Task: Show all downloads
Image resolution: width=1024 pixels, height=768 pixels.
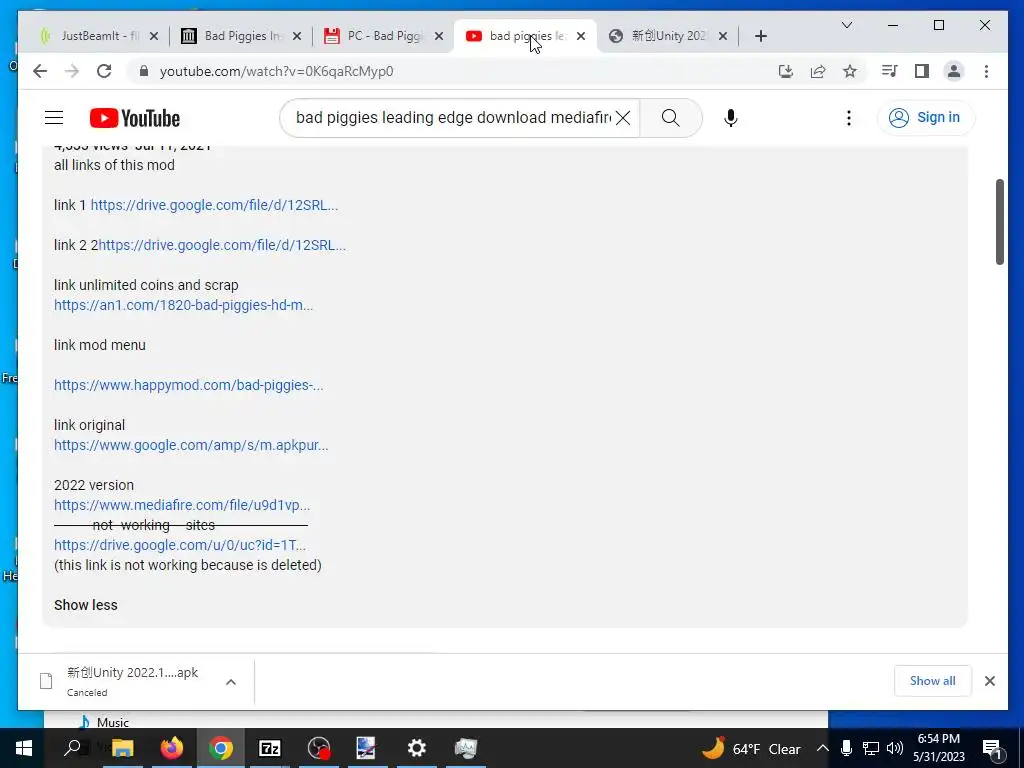Action: tap(933, 680)
